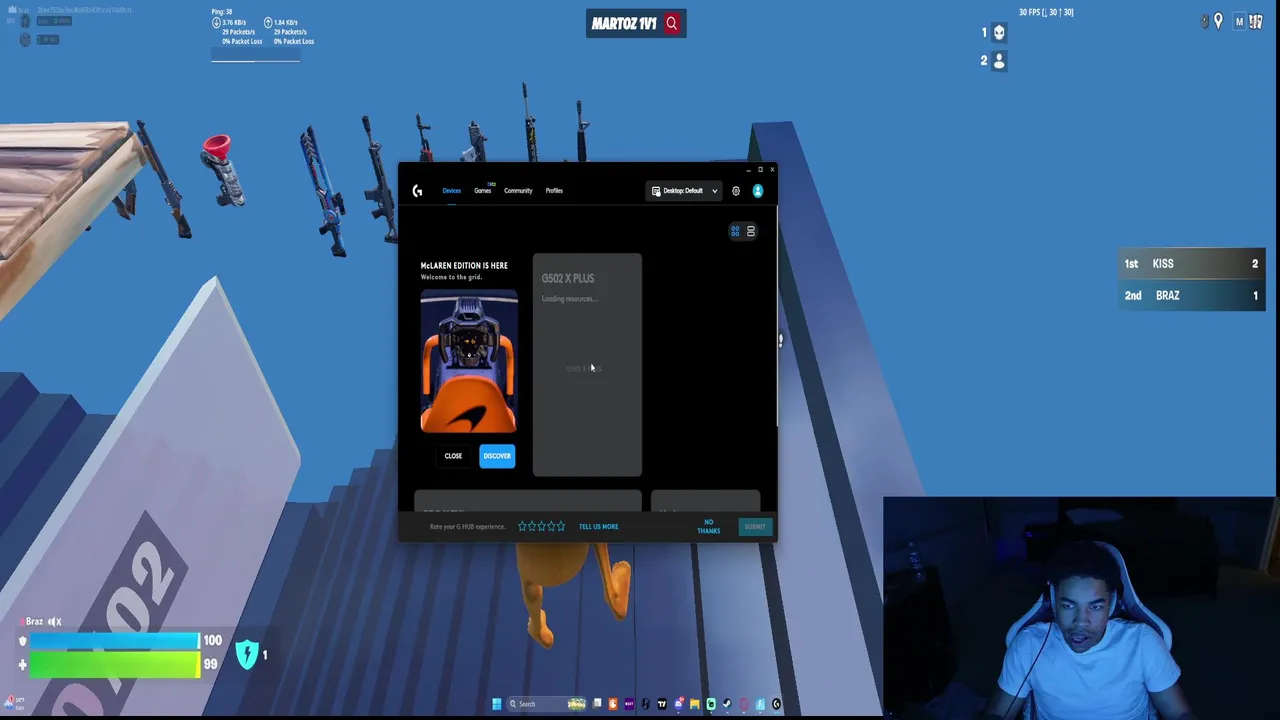Click the Windows taskbar Search box

click(548, 704)
